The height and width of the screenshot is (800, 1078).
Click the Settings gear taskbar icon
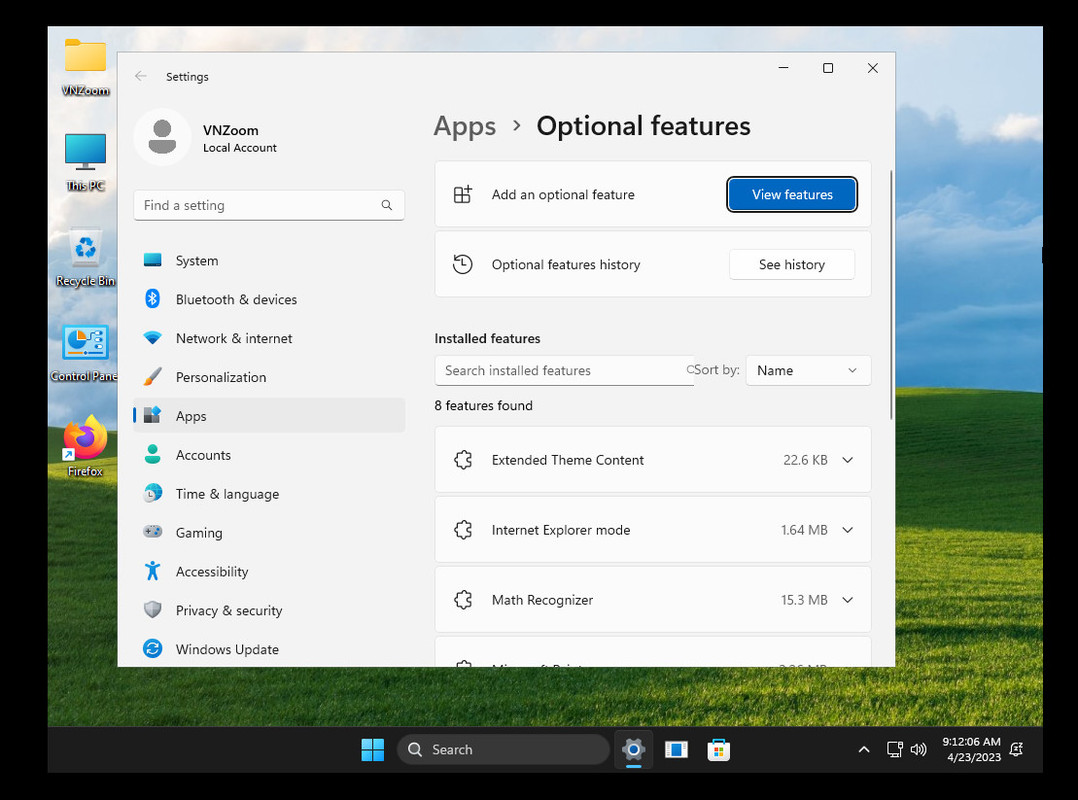click(x=633, y=749)
